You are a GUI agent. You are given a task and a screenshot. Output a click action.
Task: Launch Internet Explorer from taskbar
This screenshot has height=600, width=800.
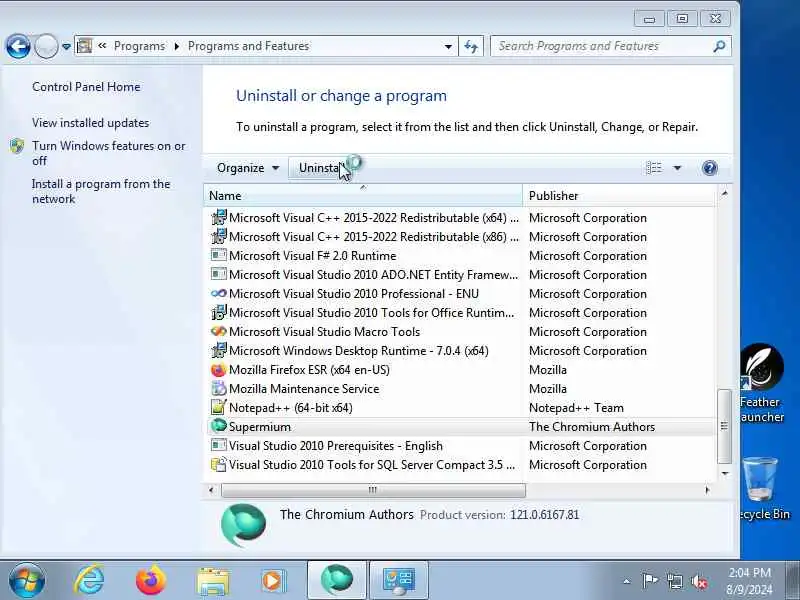pyautogui.click(x=89, y=581)
